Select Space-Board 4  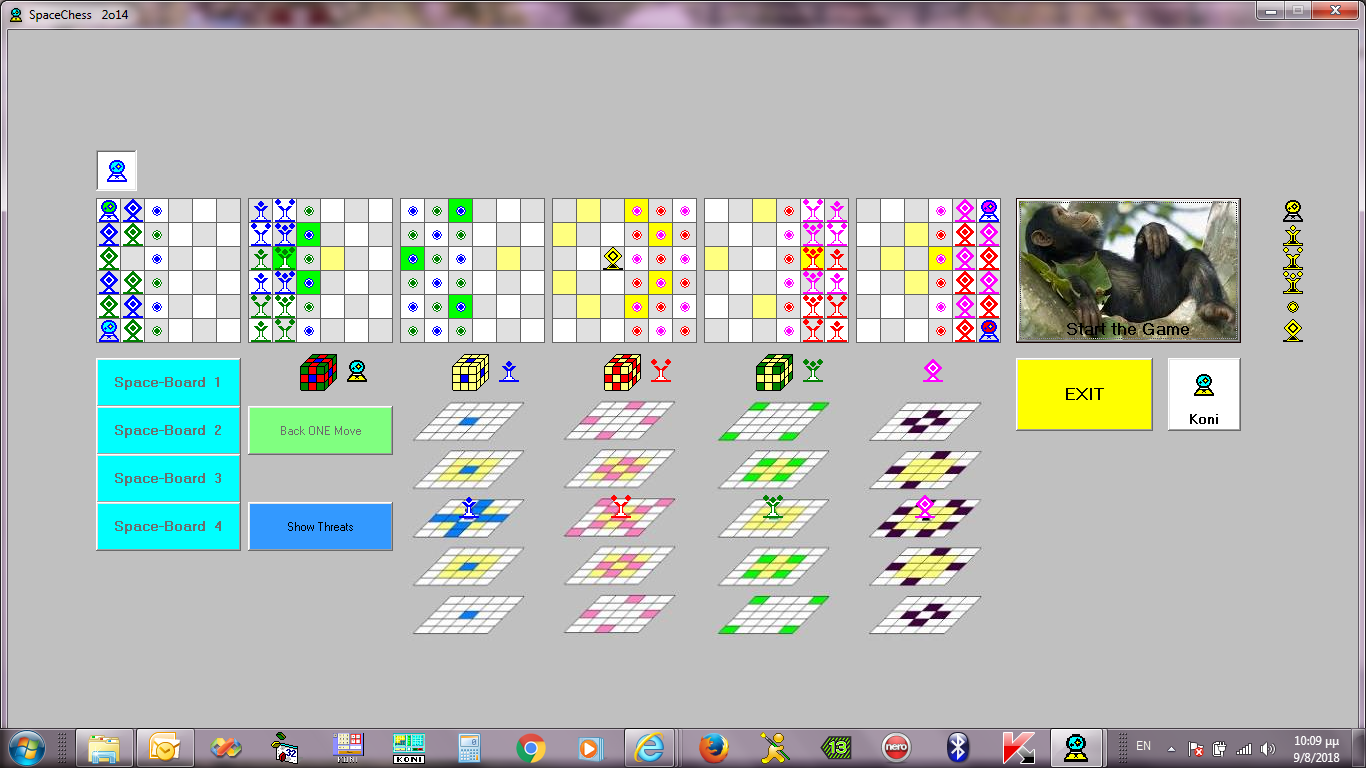[x=168, y=526]
